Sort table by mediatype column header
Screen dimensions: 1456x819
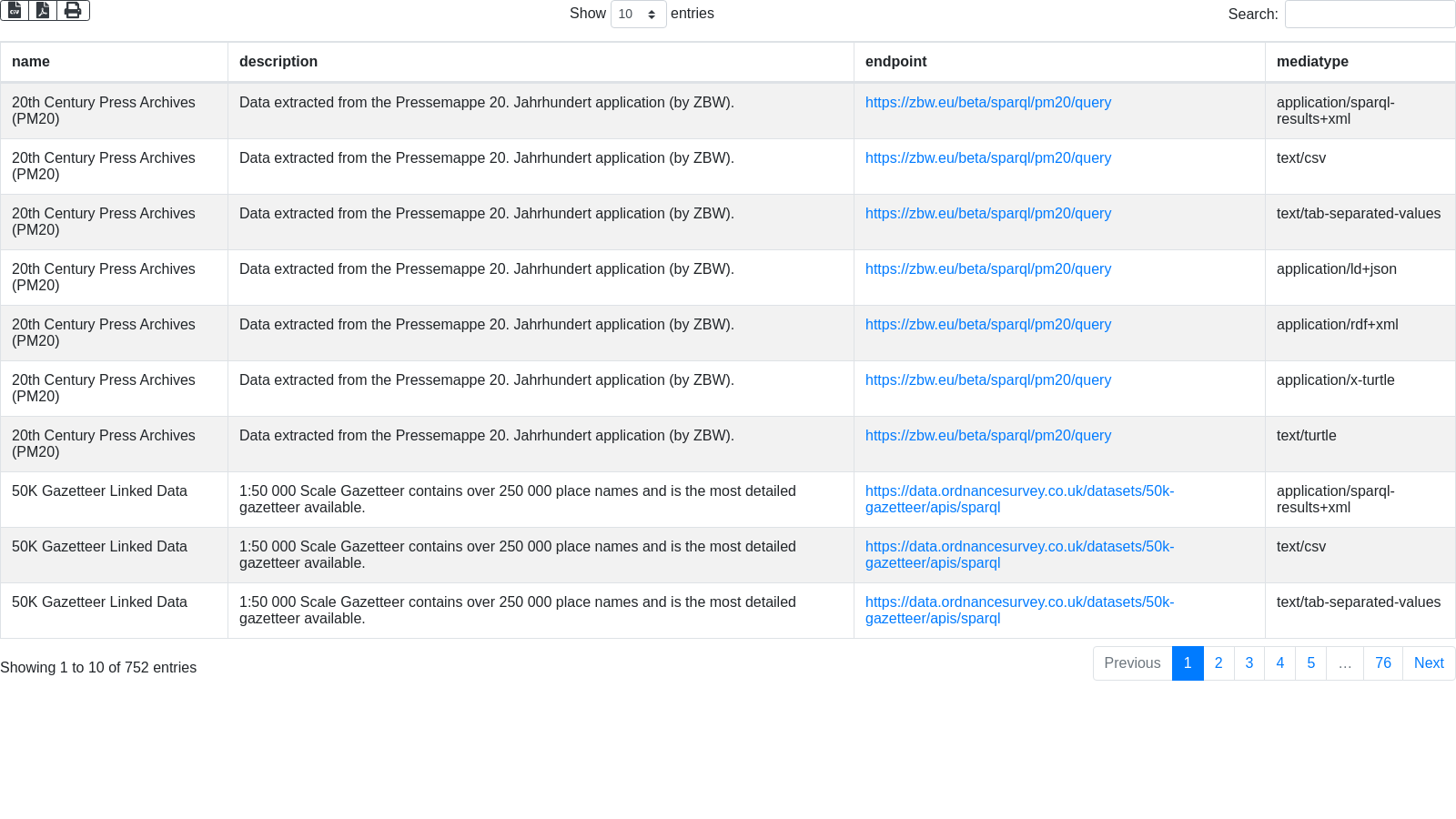coord(1312,62)
